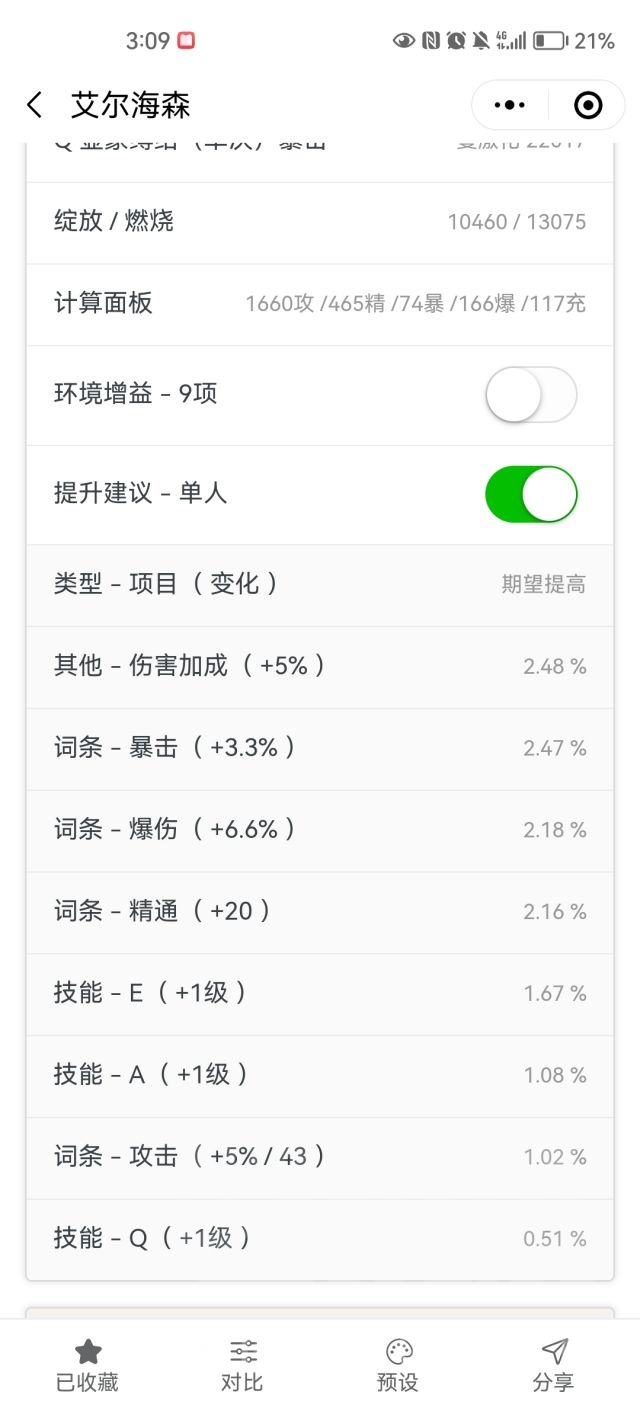The image size is (640, 1408).
Task: Select 词条 - 攻击 (+5% / 43) row
Action: 320,1158
